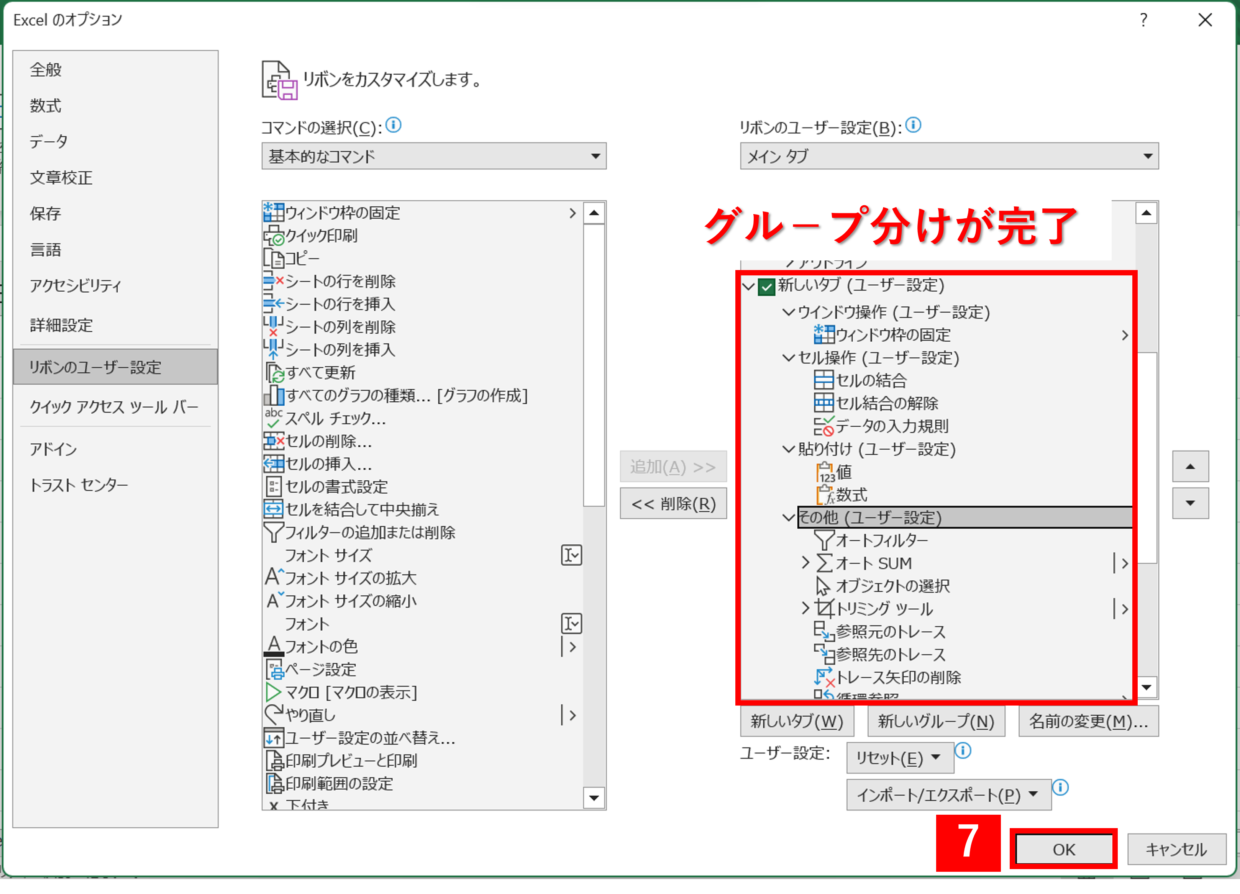The image size is (1240, 894).
Task: Click the スペル チェック abc icon
Action: pyautogui.click(x=274, y=418)
